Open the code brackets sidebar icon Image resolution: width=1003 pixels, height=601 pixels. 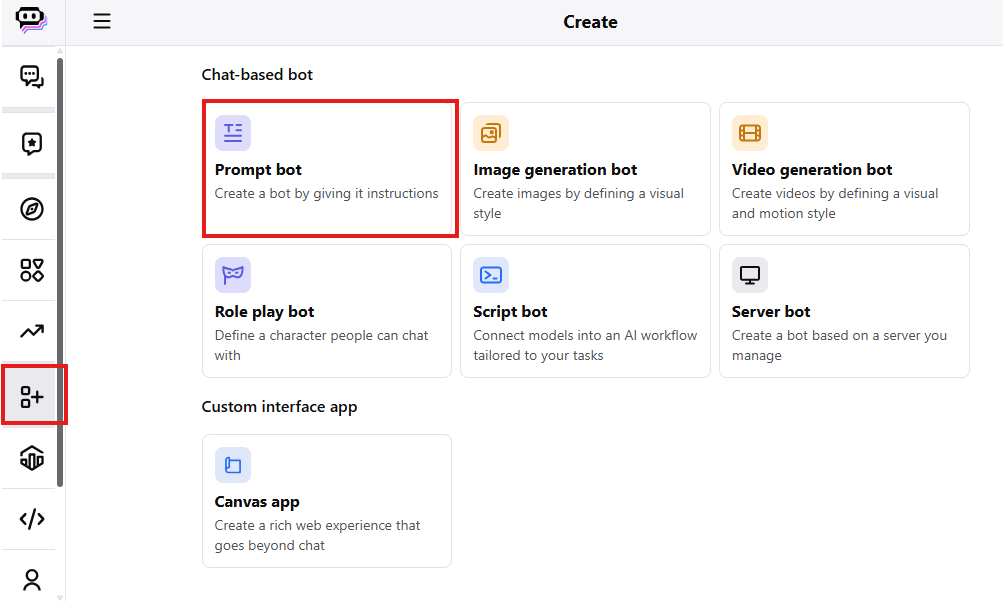click(x=32, y=519)
